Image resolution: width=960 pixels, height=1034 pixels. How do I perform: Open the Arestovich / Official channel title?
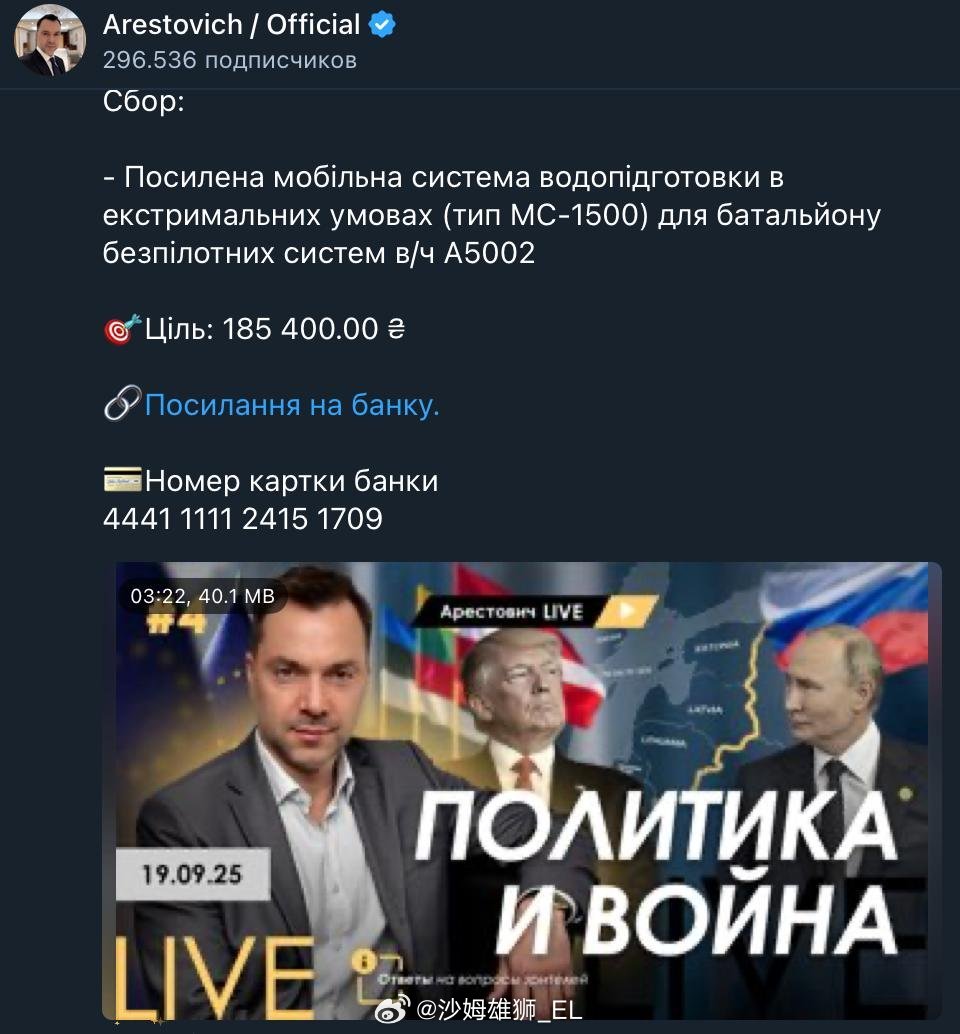pyautogui.click(x=231, y=25)
